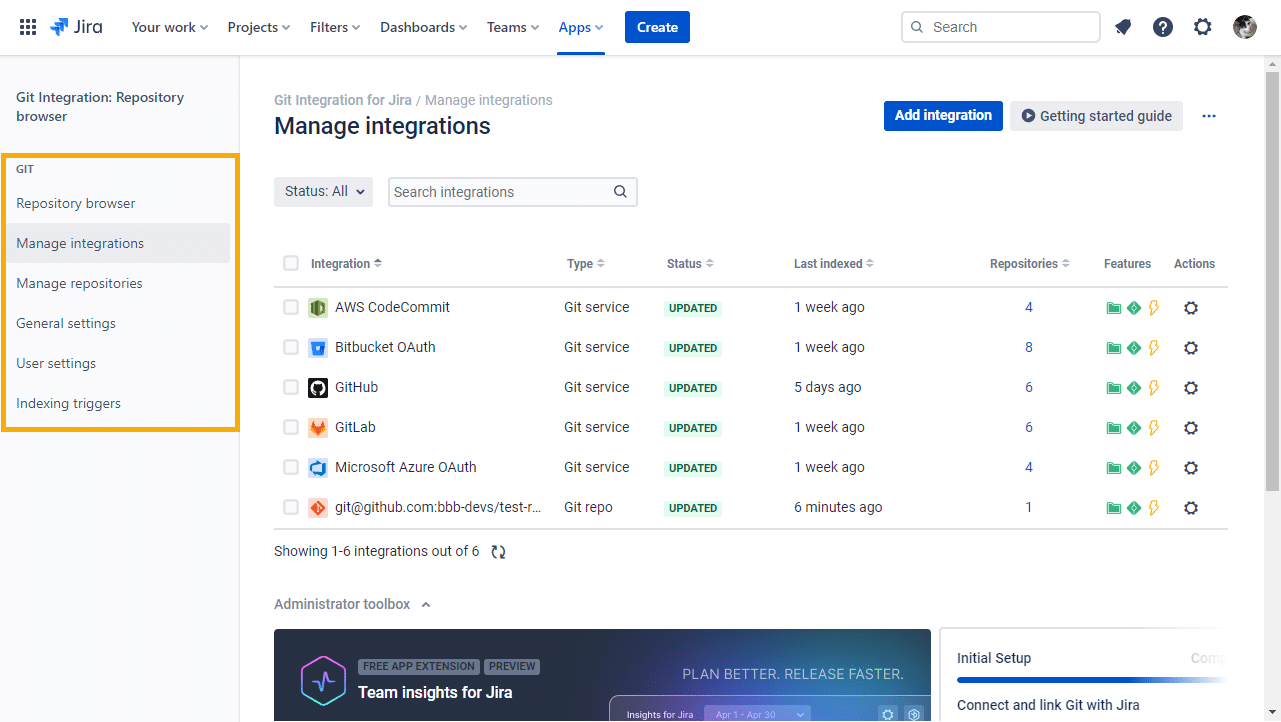Tick the checkbox for Bitbucket OAuth
The width and height of the screenshot is (1281, 722).
tap(291, 347)
